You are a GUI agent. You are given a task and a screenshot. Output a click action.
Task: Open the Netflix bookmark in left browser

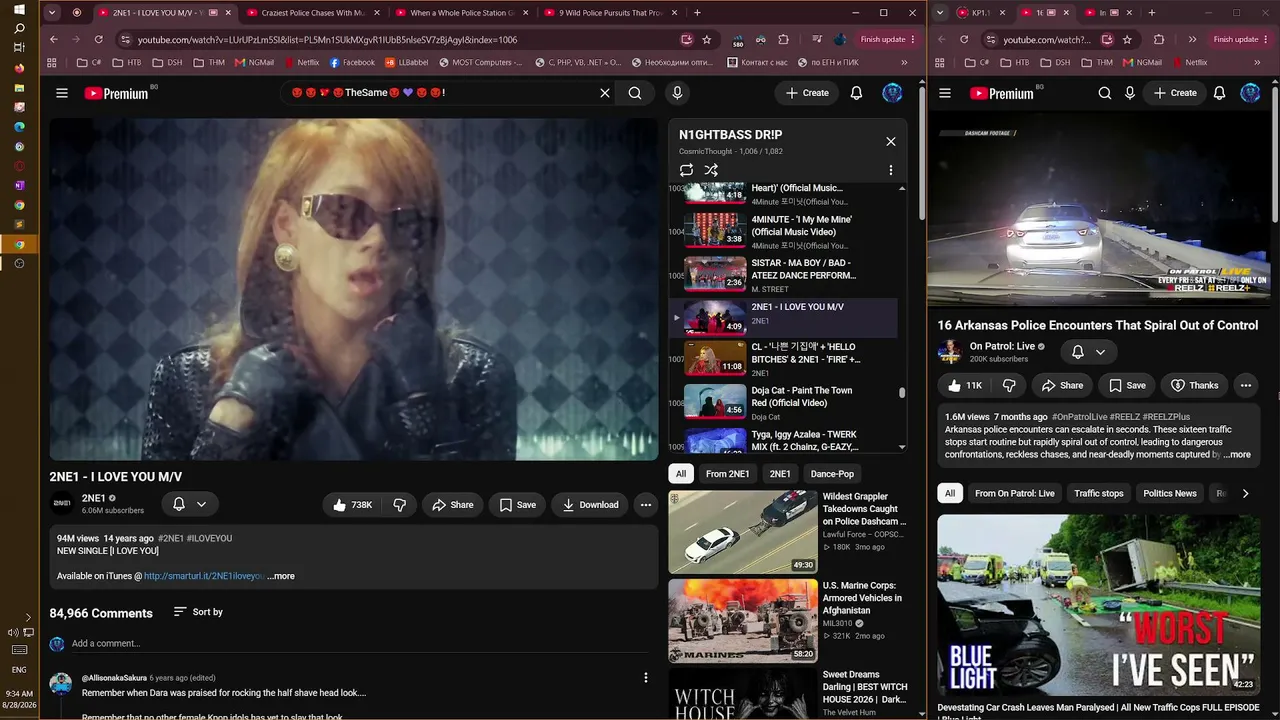[302, 62]
